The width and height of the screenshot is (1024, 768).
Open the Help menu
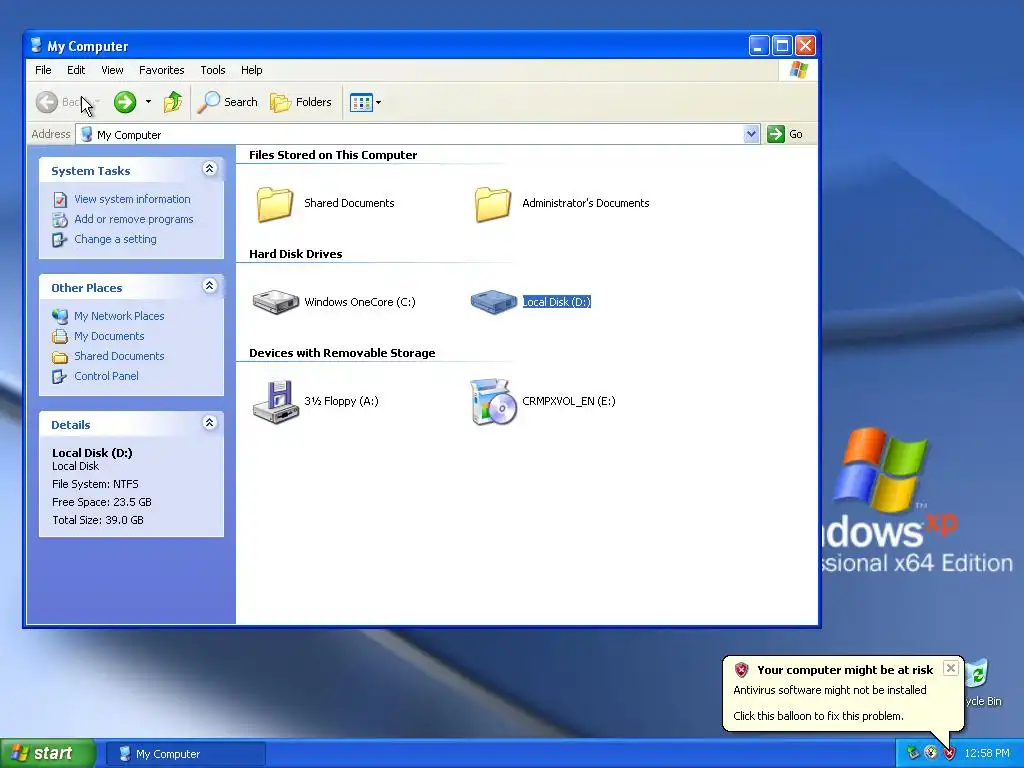tap(251, 70)
